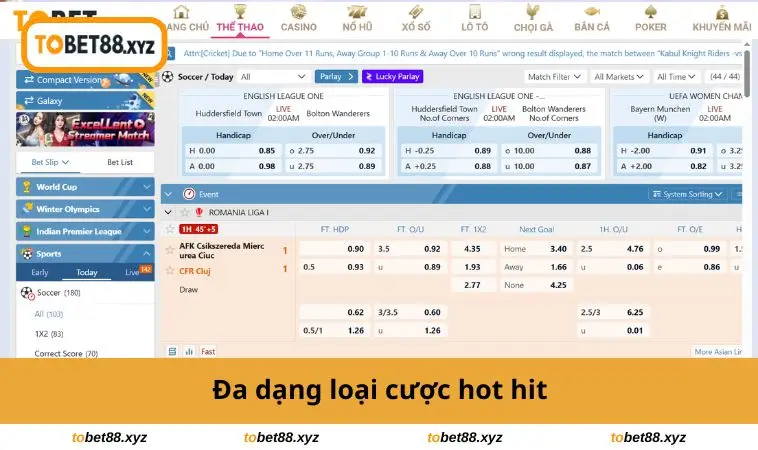Click the Fast bet label

click(208, 351)
